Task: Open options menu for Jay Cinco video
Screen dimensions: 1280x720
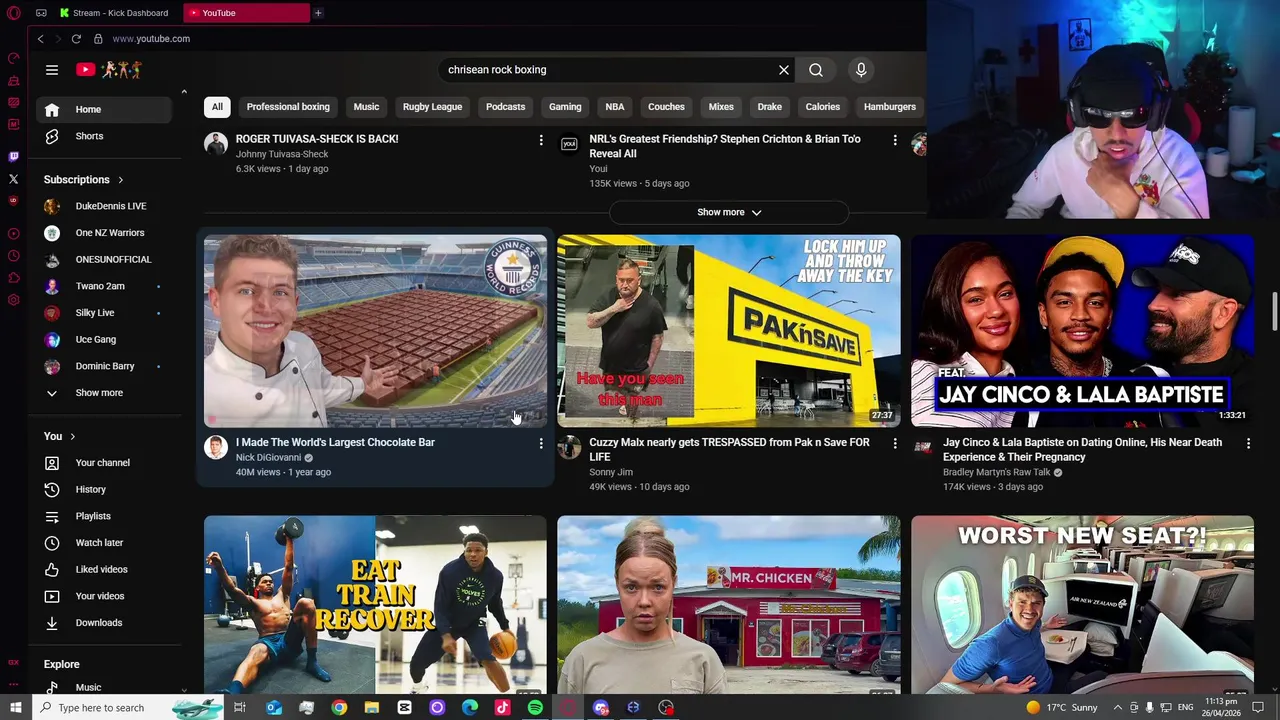Action: pos(1248,443)
